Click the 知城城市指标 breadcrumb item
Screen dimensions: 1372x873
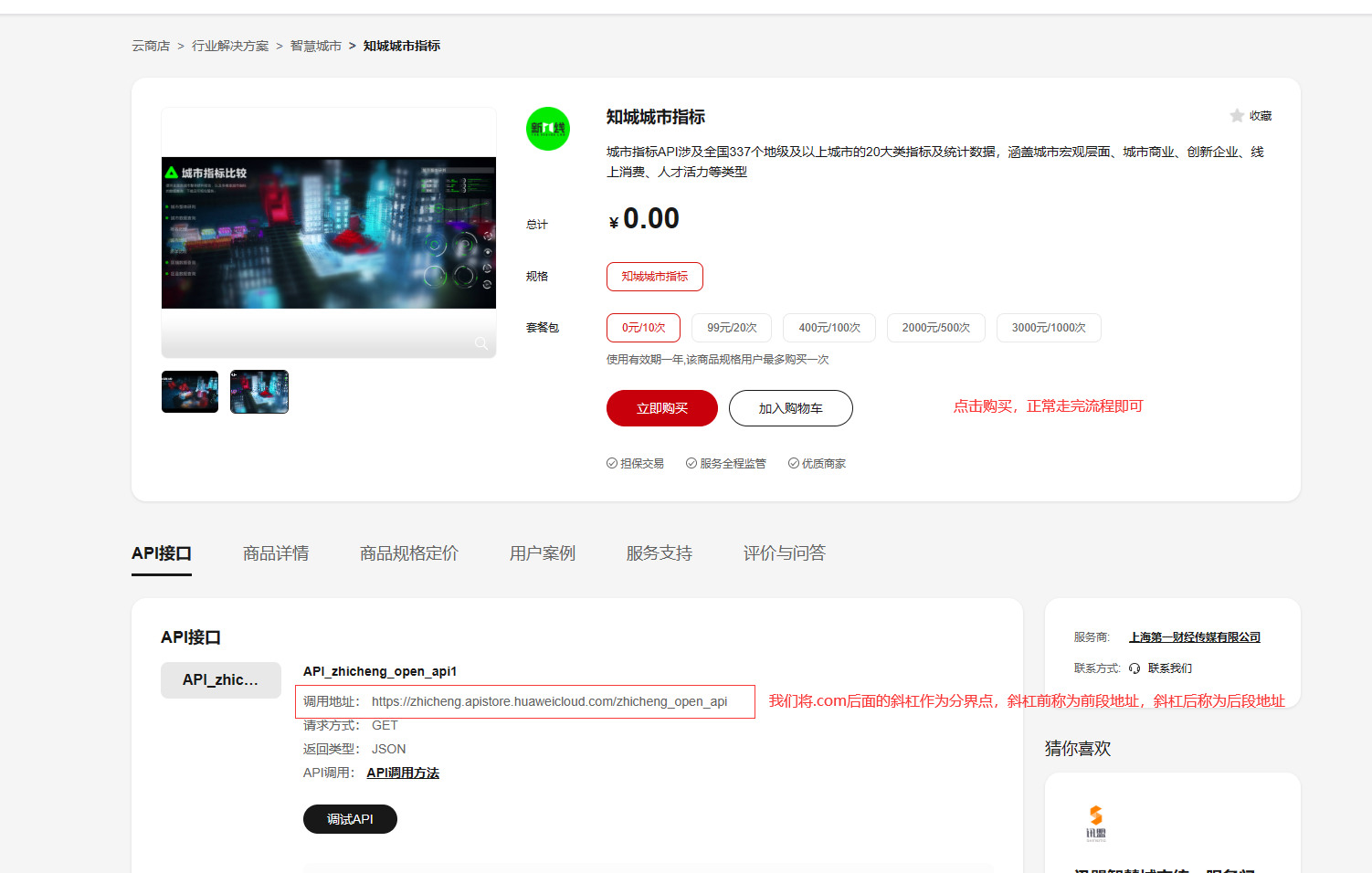[402, 46]
